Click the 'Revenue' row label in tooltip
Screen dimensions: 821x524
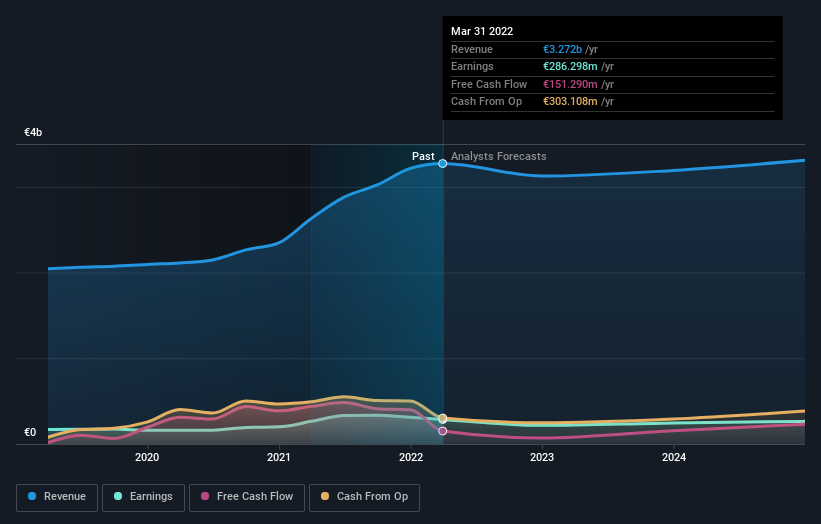pos(472,49)
